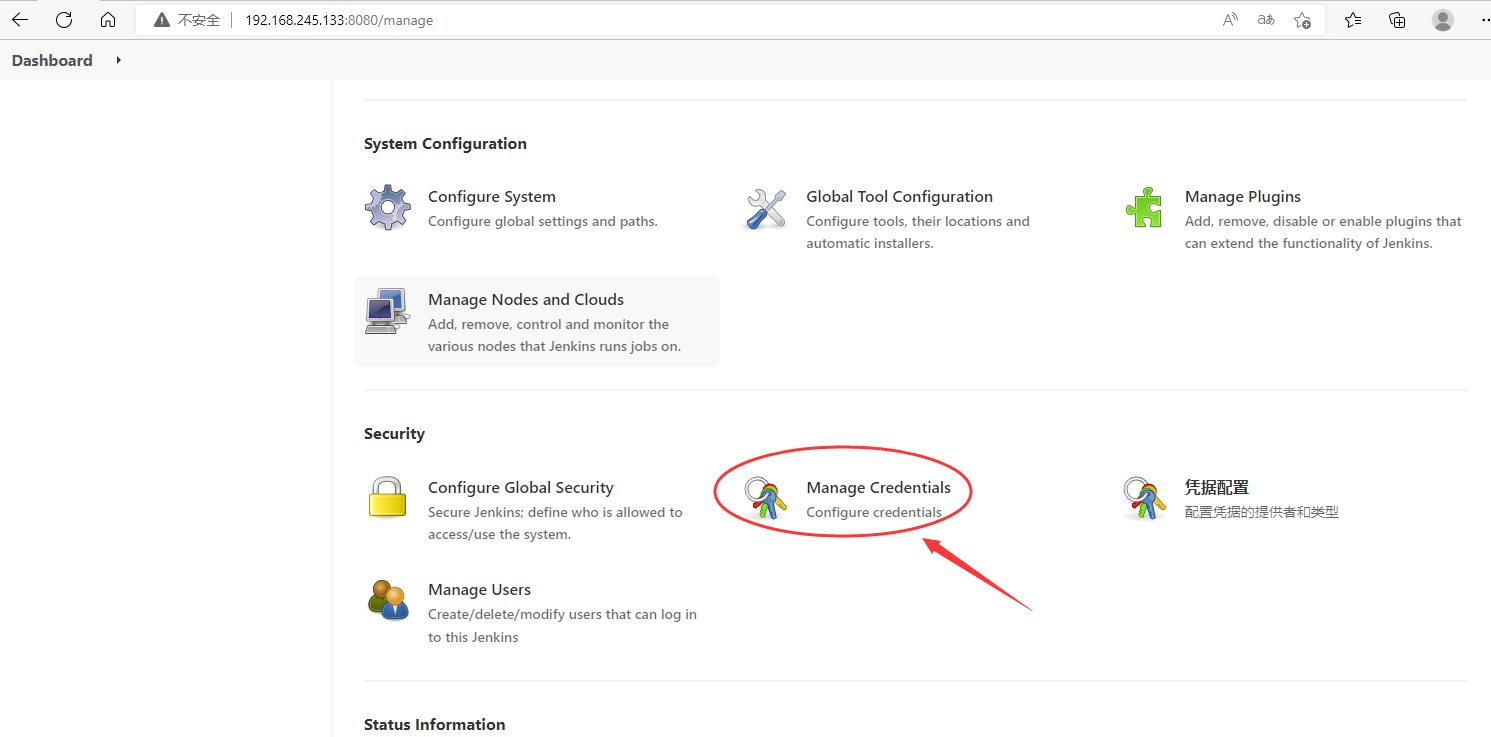Open Manage Plugins link
The image size is (1491, 737).
tap(1243, 197)
